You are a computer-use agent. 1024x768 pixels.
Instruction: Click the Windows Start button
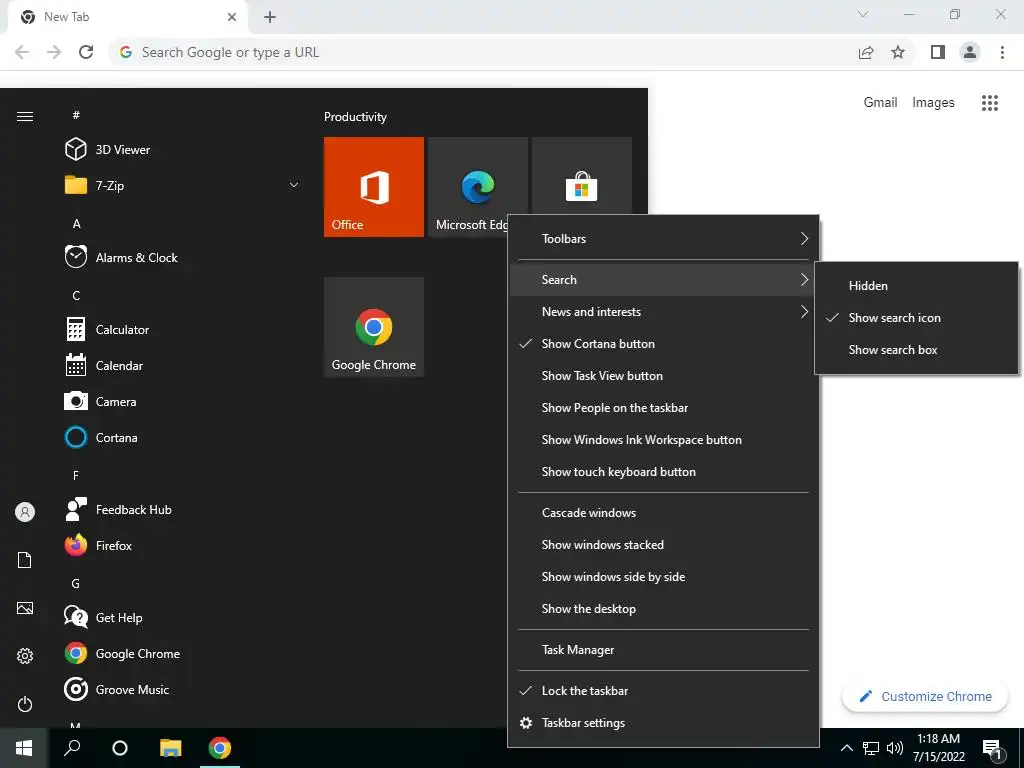coord(24,748)
